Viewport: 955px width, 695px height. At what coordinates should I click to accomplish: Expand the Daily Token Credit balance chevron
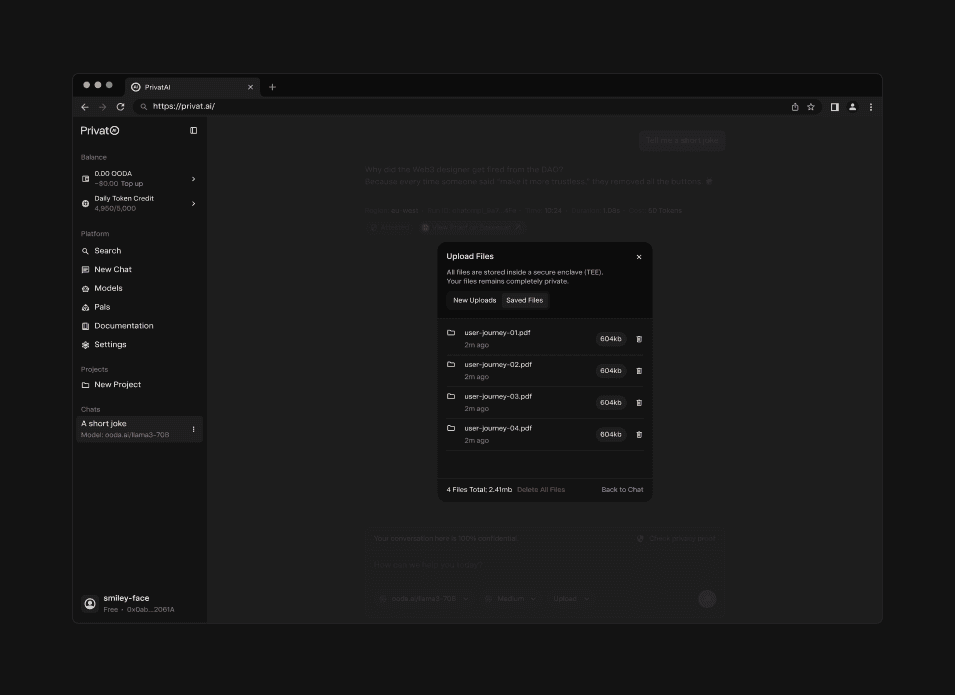click(x=193, y=203)
